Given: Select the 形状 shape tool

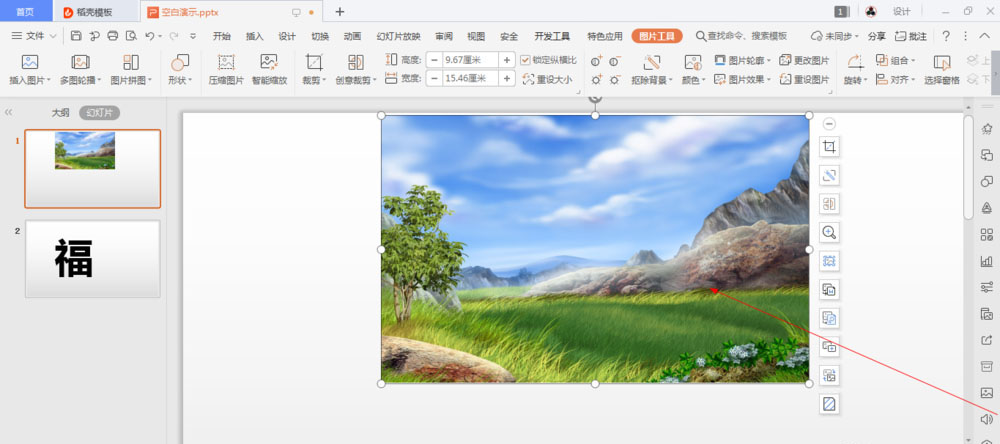Looking at the screenshot, I should [x=180, y=70].
